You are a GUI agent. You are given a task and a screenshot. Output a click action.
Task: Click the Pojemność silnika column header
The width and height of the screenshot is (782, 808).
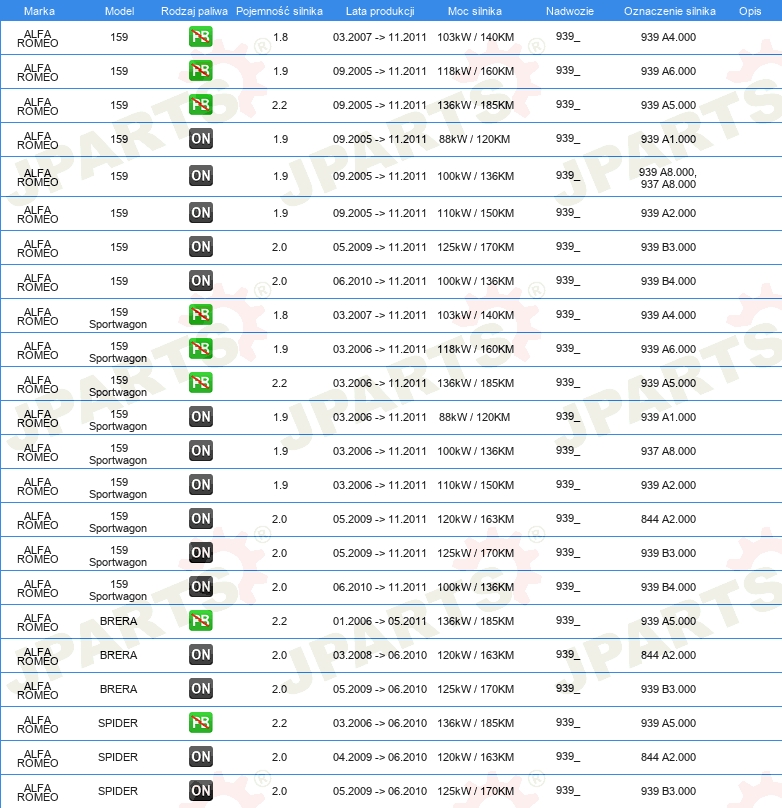pos(279,11)
